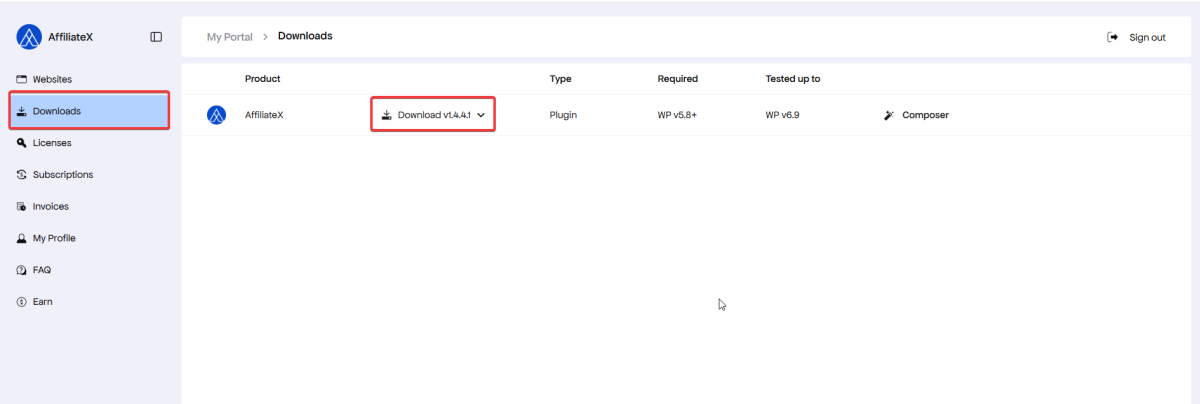Viewport: 1200px width, 404px height.
Task: Click the FAQ question icon
Action: 22,270
